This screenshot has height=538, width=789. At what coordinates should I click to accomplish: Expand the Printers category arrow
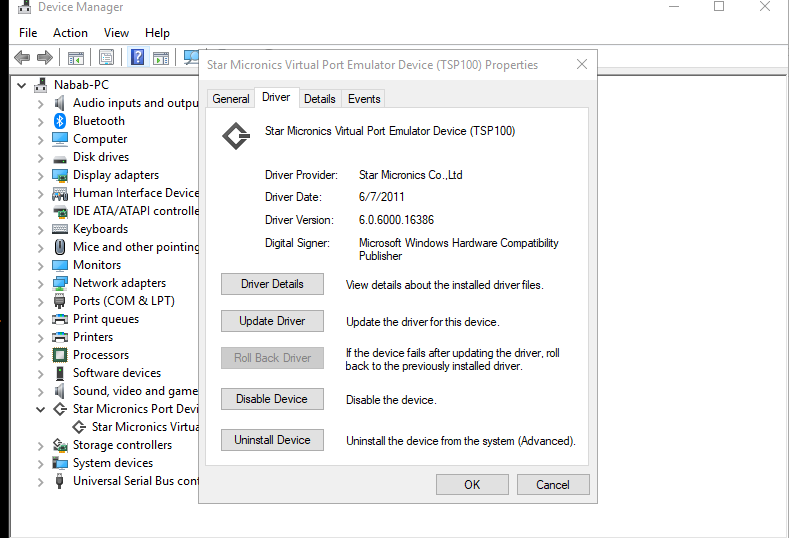41,338
